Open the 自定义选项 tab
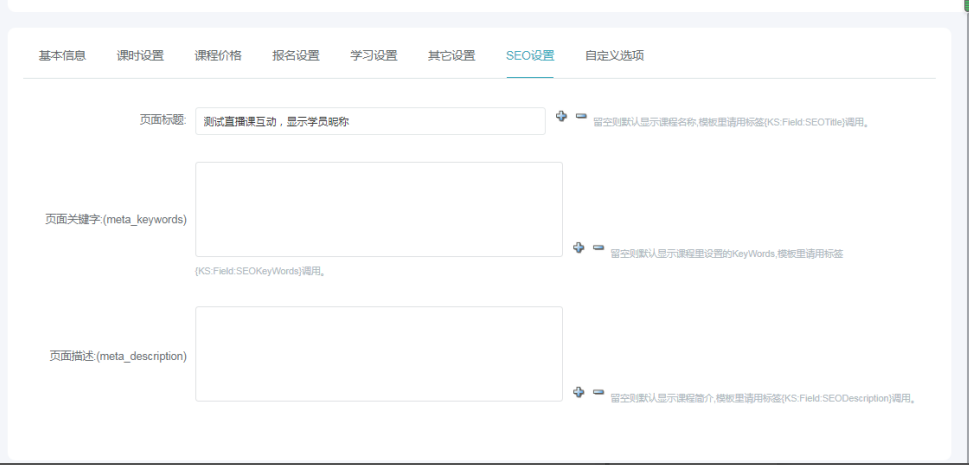The image size is (969, 465). [x=614, y=56]
